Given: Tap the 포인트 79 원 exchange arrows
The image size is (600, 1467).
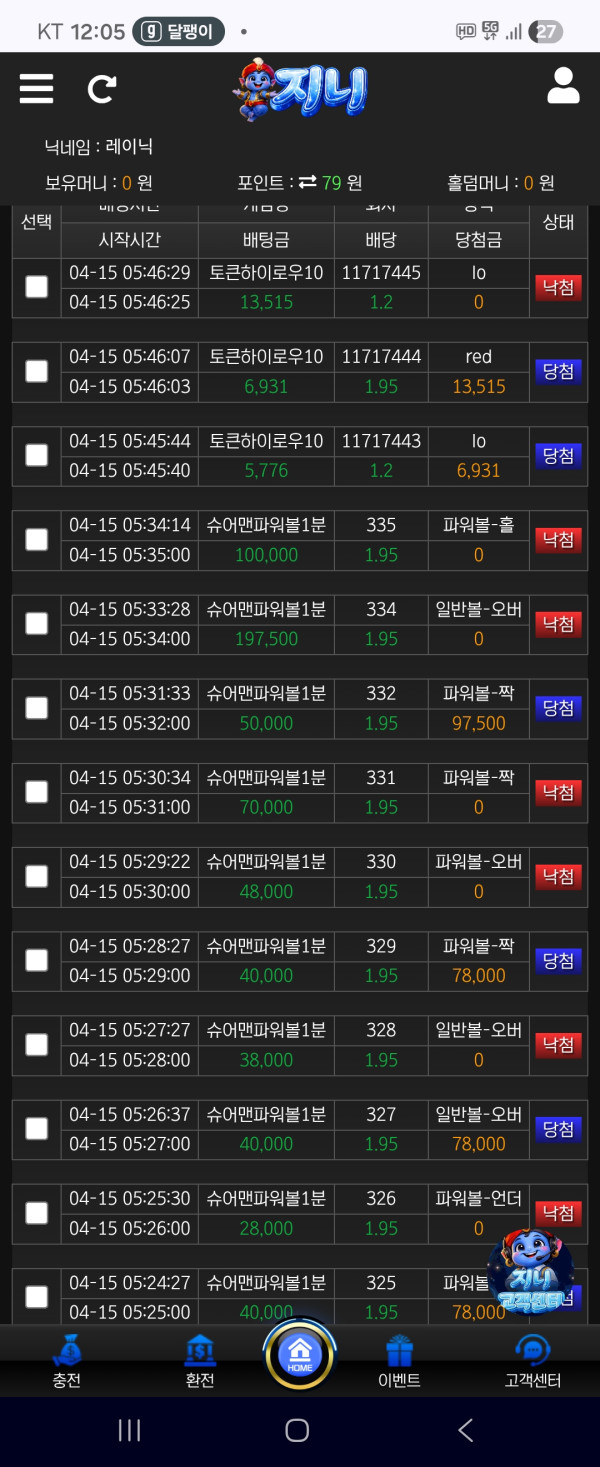Looking at the screenshot, I should (x=307, y=182).
